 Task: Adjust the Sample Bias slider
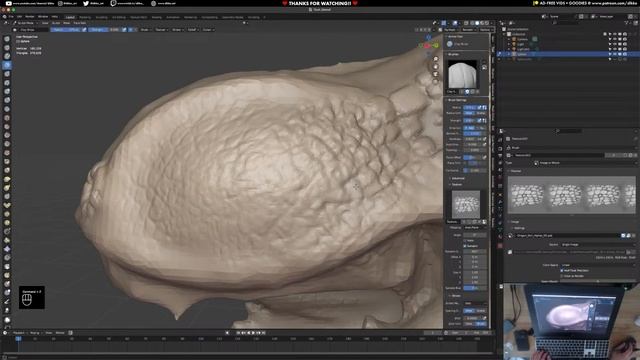point(475,288)
